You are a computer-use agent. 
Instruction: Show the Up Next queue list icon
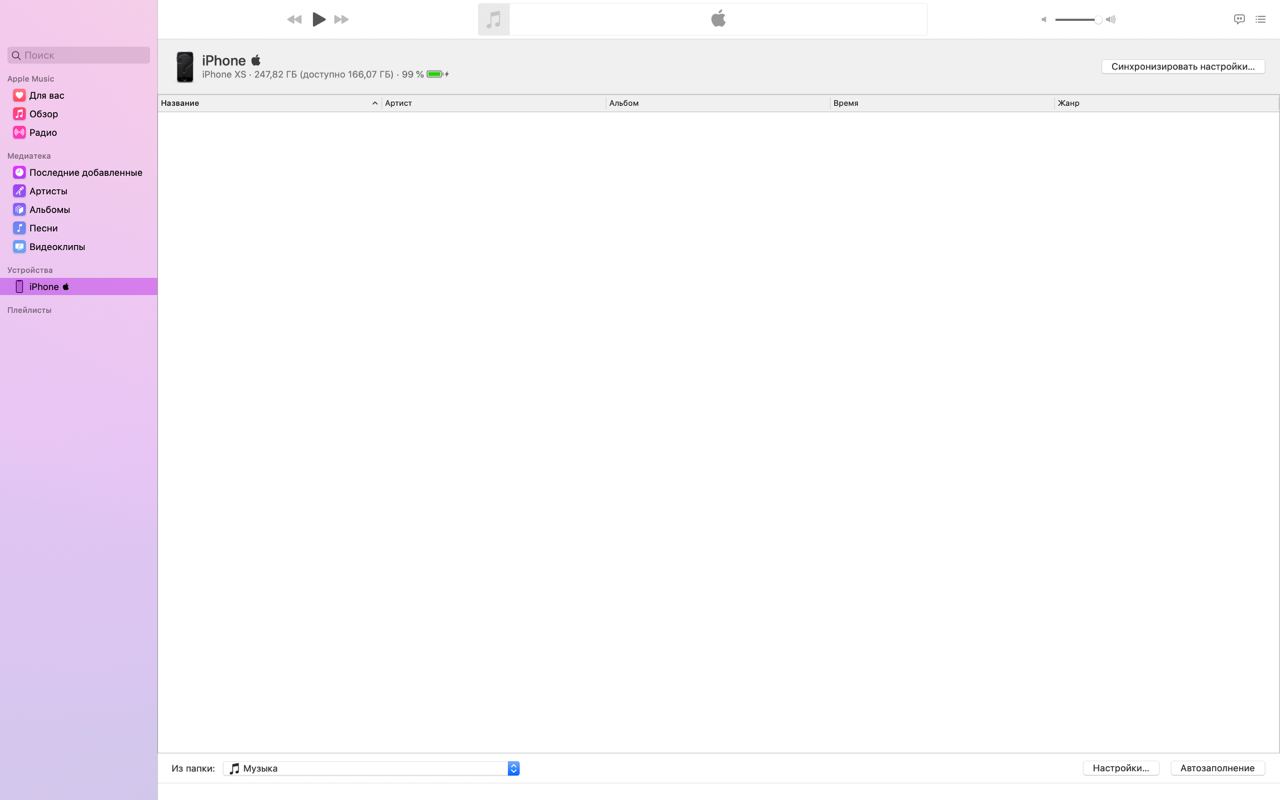(x=1261, y=19)
